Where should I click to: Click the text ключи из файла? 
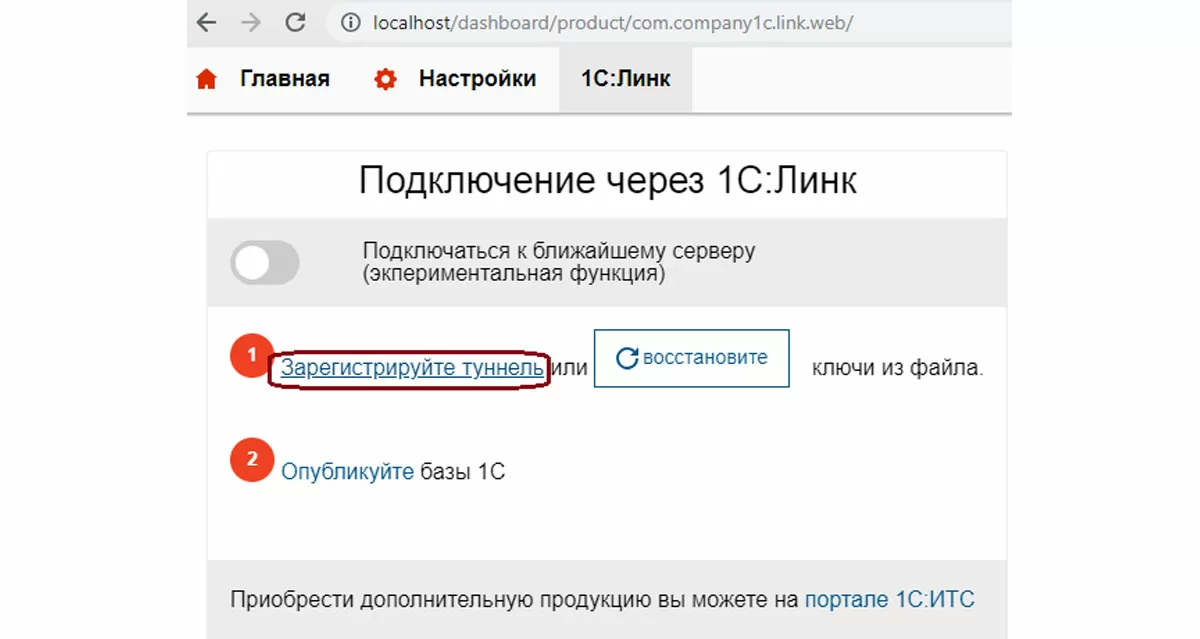898,368
